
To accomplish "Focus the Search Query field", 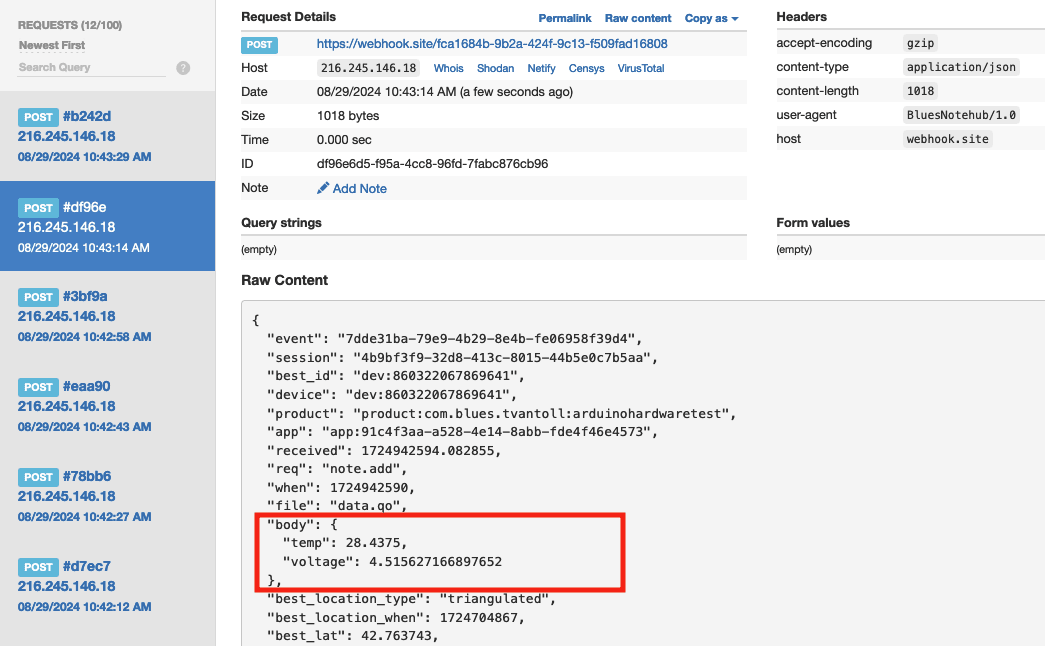I will [92, 67].
